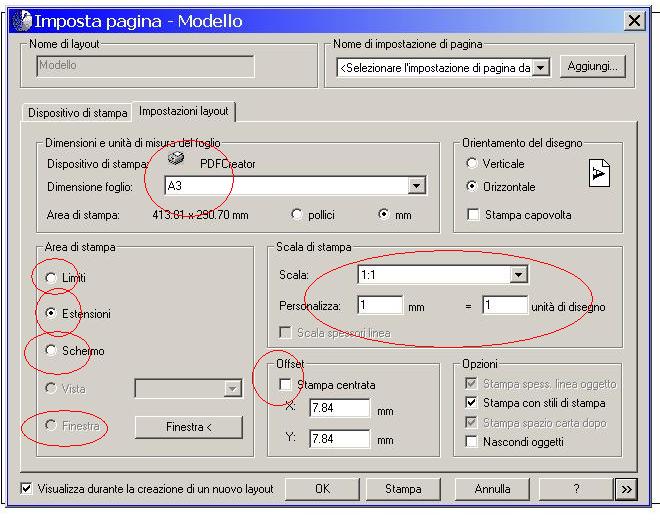Image resolution: width=660 pixels, height=520 pixels.
Task: Click the question mark help button
Action: (576, 489)
